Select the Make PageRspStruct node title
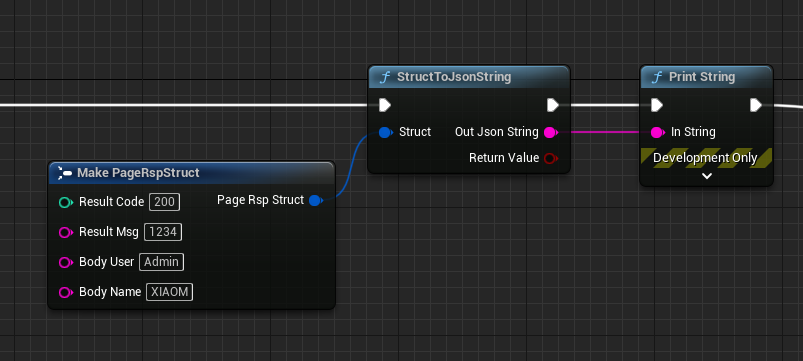803x361 pixels. click(x=138, y=173)
